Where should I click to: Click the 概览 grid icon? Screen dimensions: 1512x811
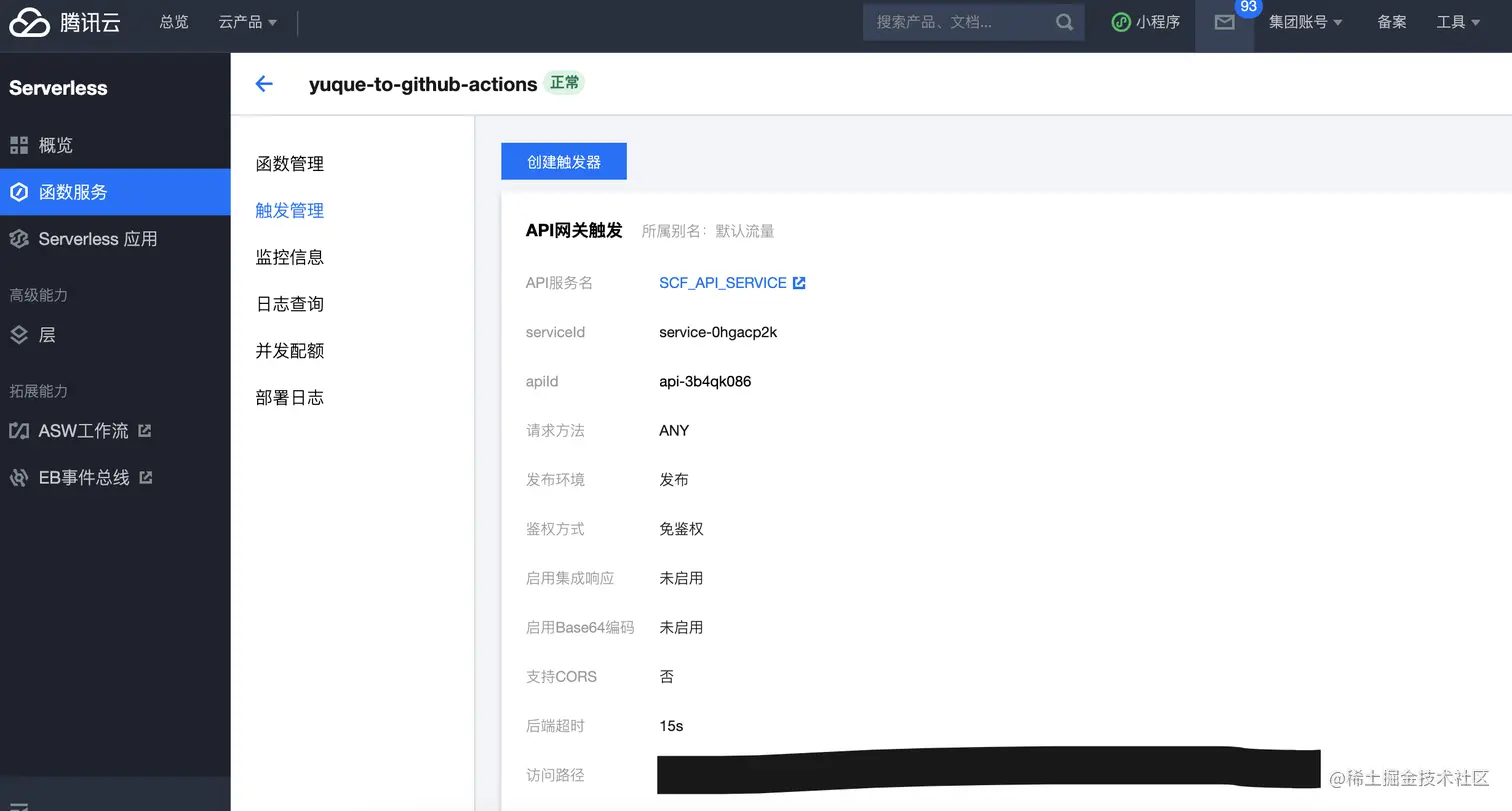coord(19,146)
